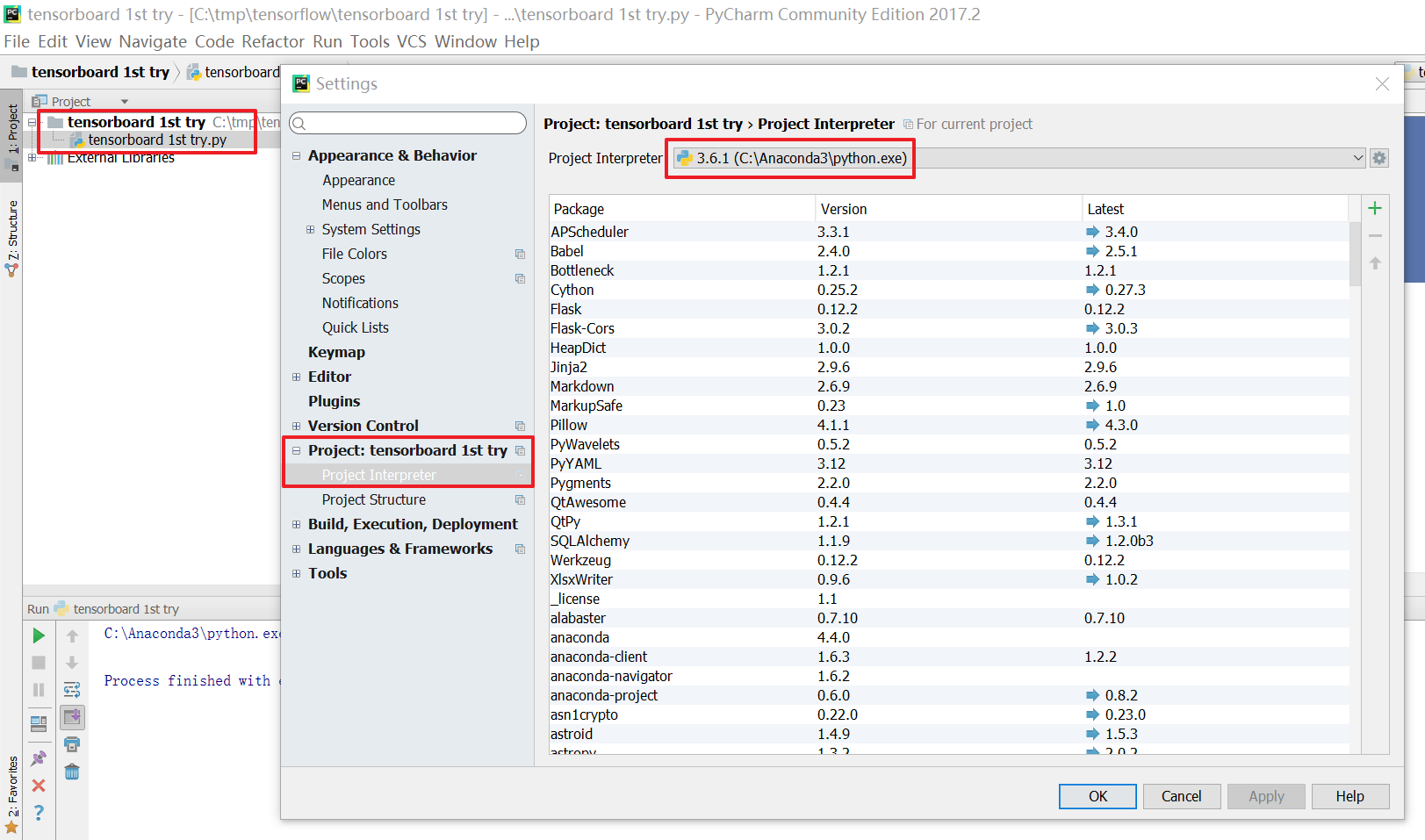Click the up stack trace arrow in Run panel

click(x=72, y=635)
